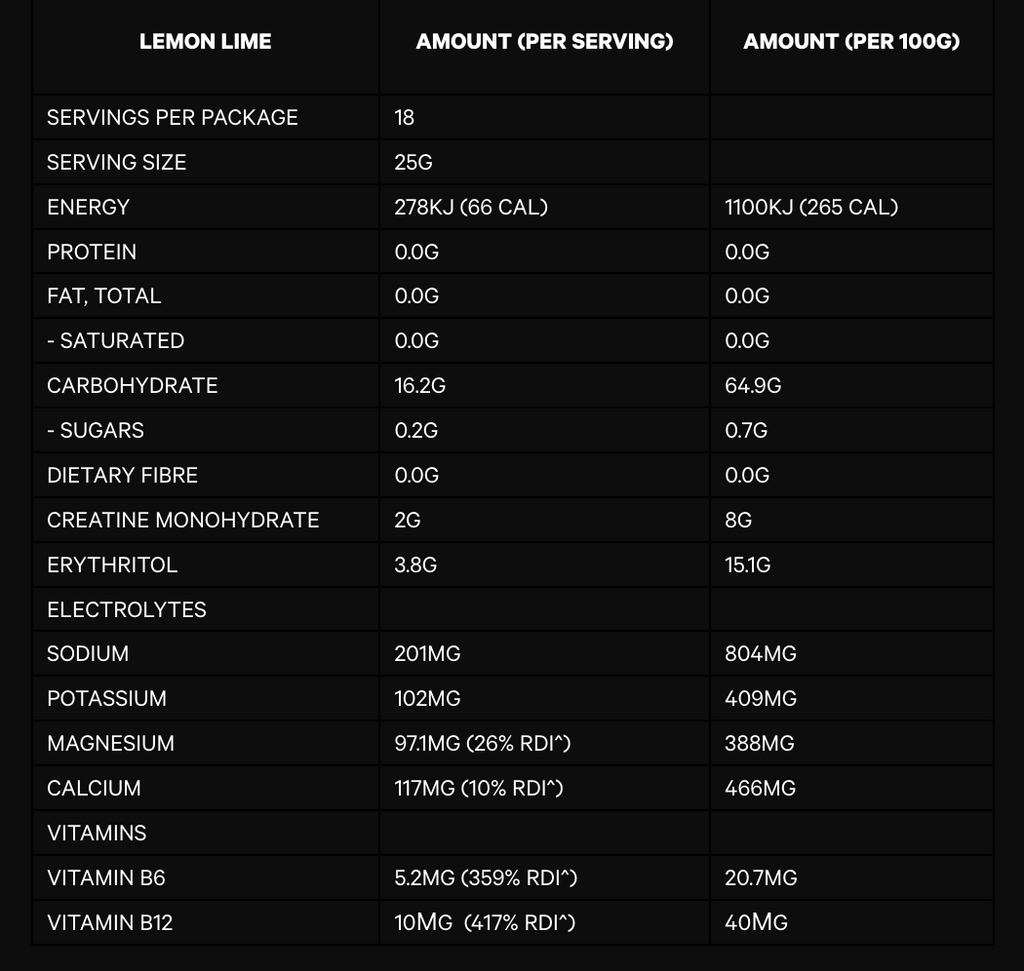Click the 25G serving size value
Image resolution: width=1024 pixels, height=971 pixels.
tap(413, 162)
